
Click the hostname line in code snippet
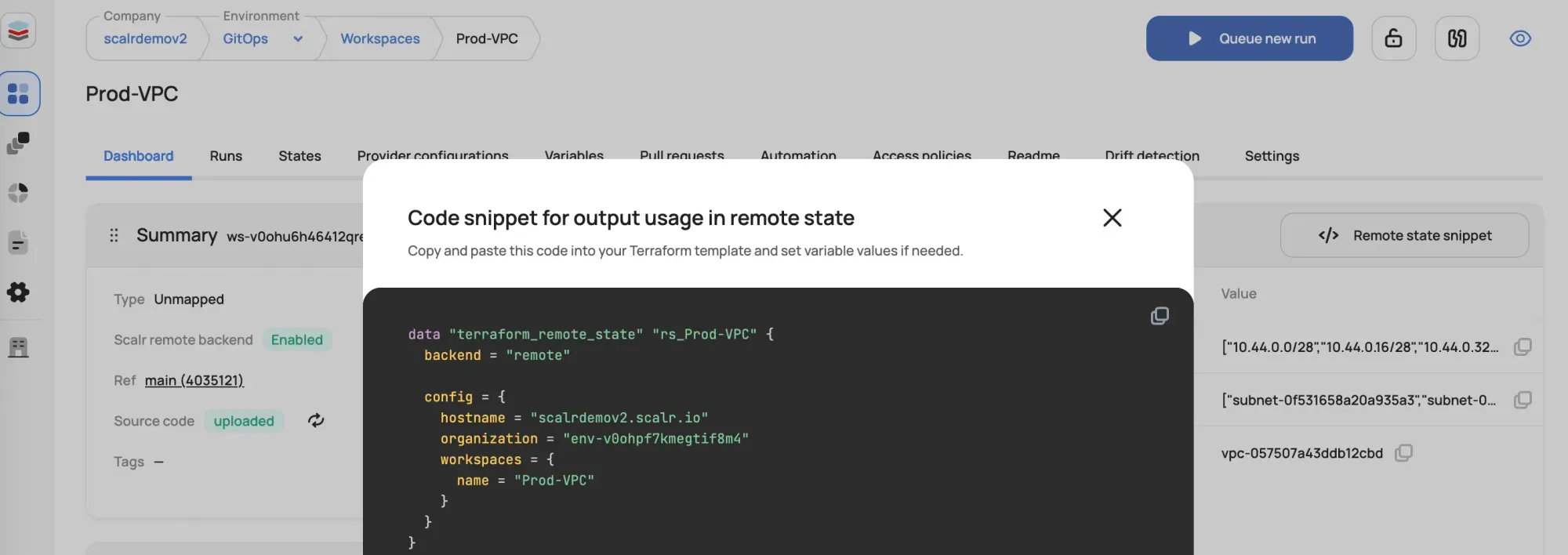[574, 418]
